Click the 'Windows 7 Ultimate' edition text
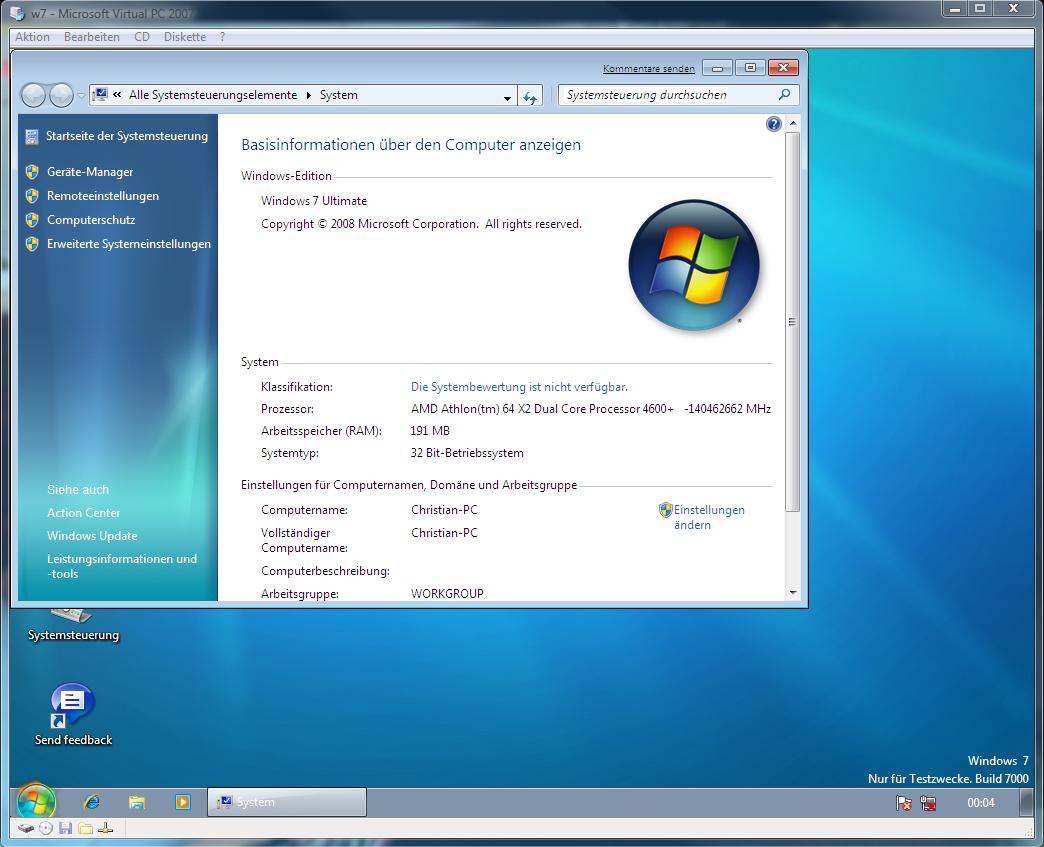 (x=314, y=200)
